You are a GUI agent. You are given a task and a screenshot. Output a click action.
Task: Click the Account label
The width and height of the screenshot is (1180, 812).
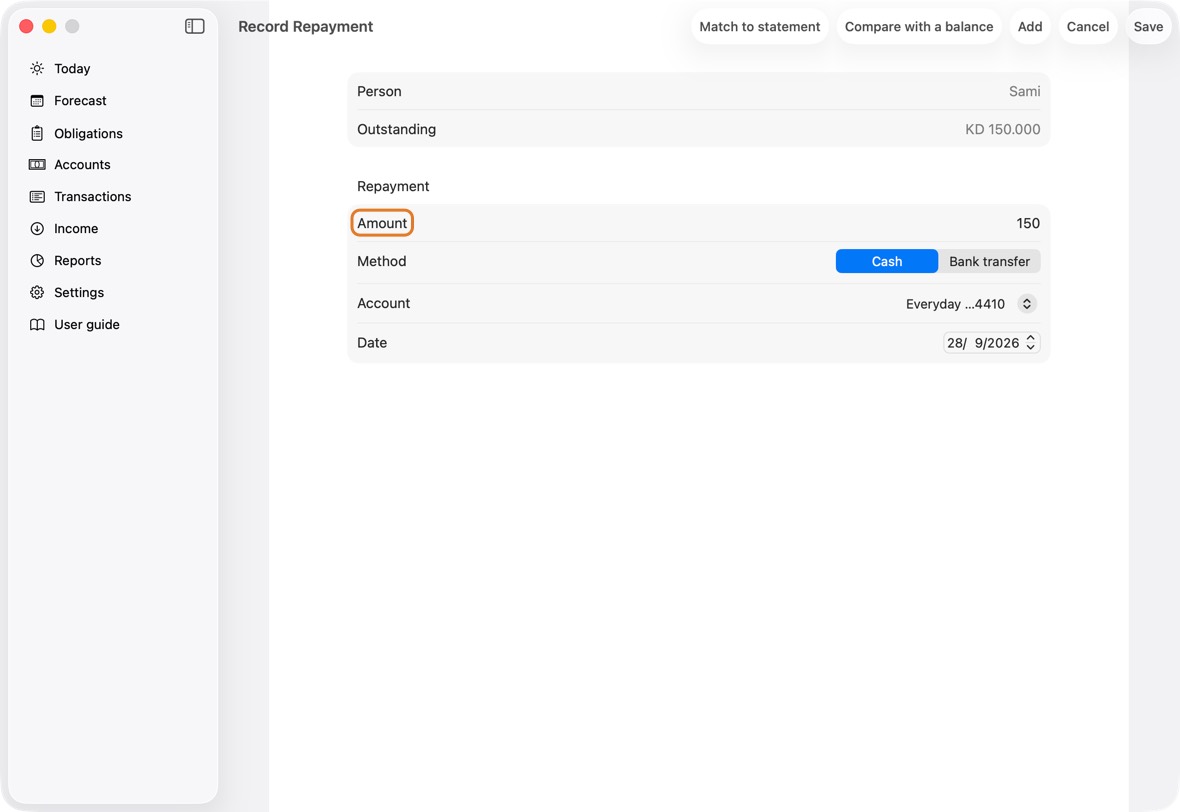[x=383, y=303]
